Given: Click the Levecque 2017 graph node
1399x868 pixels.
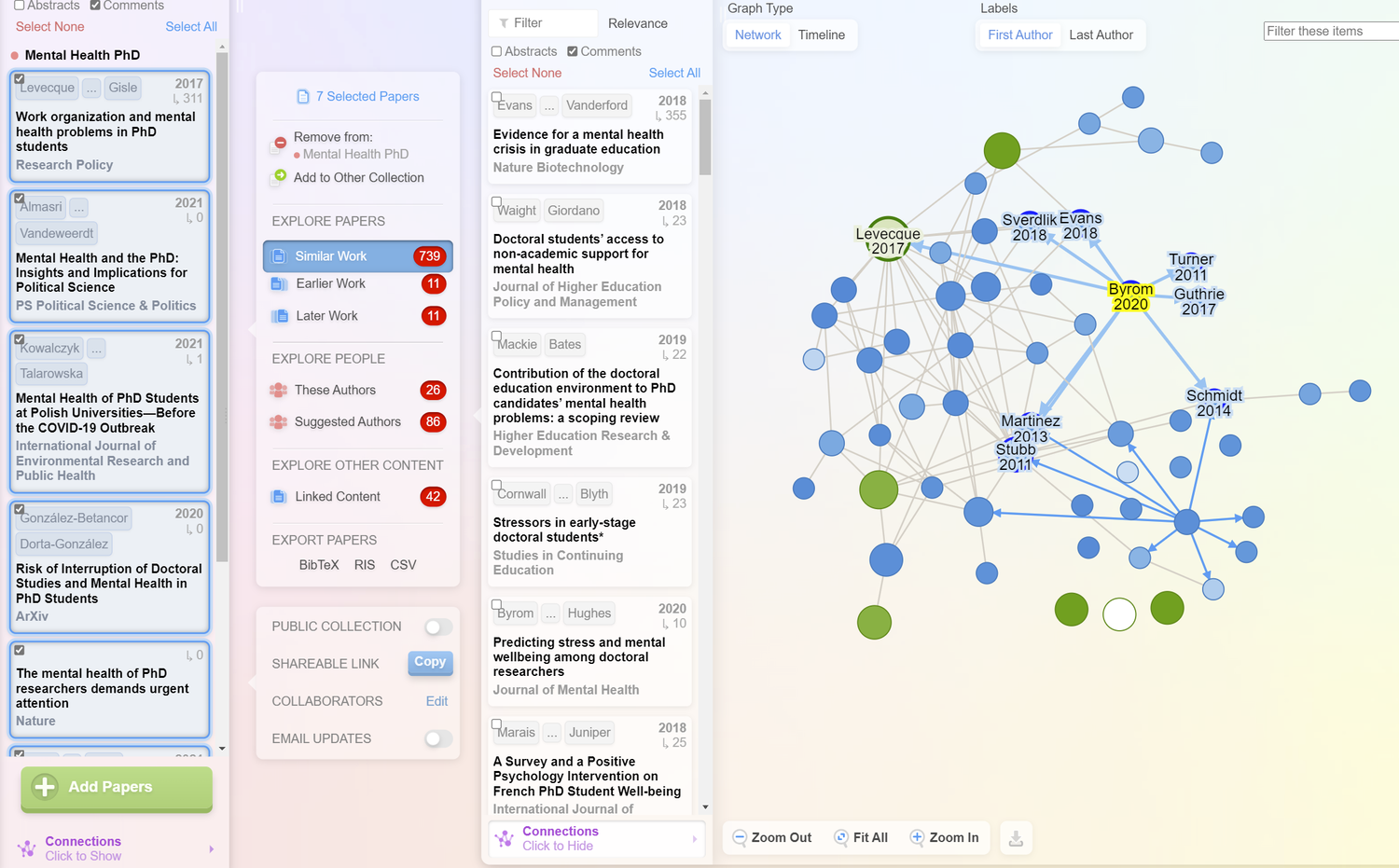Looking at the screenshot, I should tap(888, 239).
